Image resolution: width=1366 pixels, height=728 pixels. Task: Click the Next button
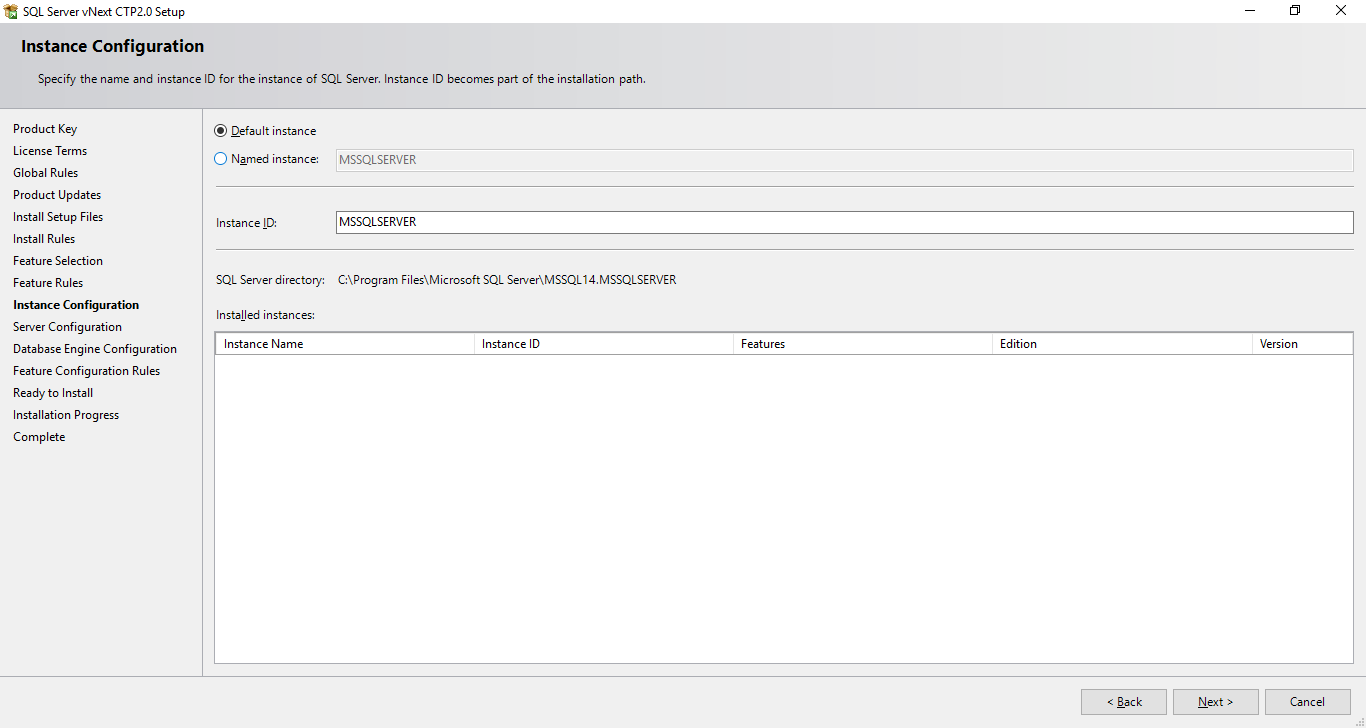pos(1215,702)
